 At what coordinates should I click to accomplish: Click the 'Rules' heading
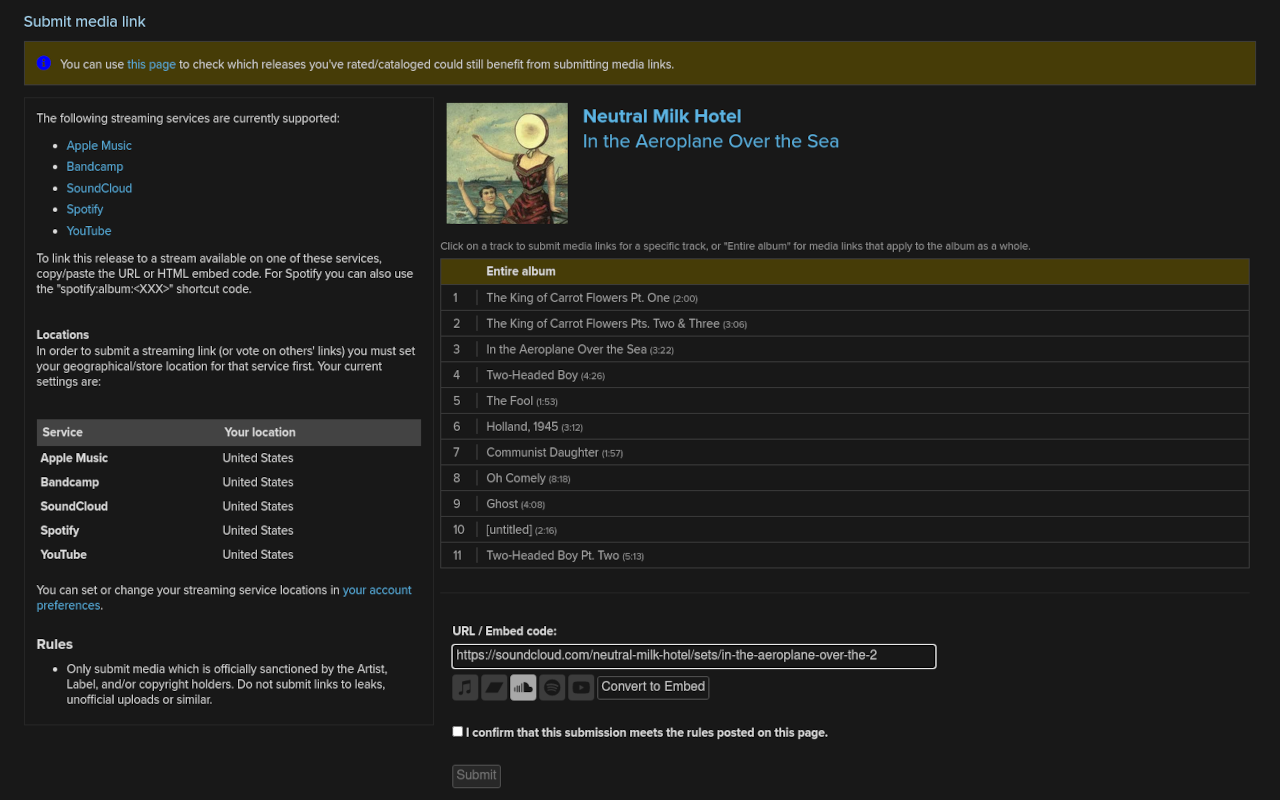(55, 644)
